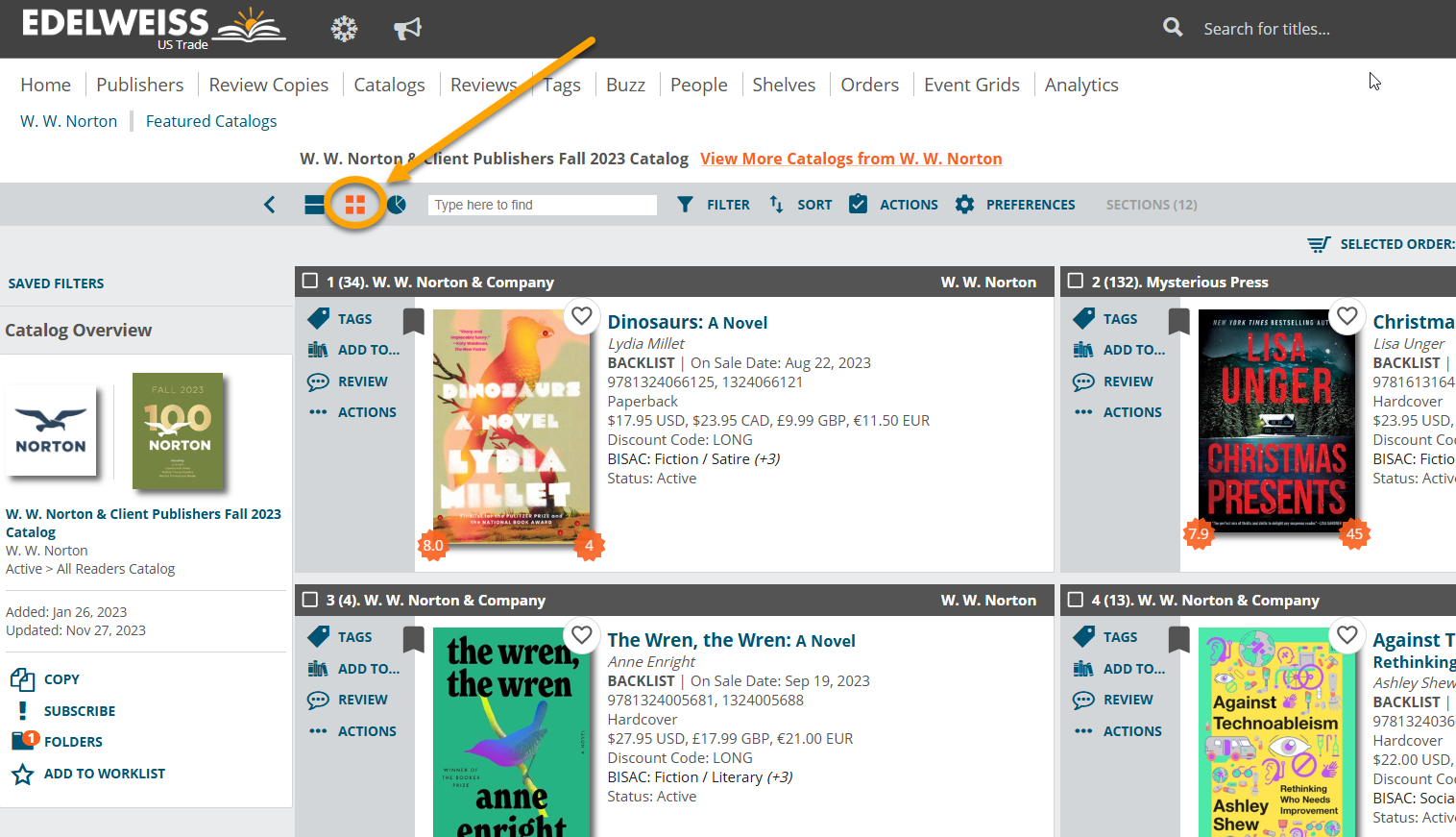The width and height of the screenshot is (1456, 837).
Task: Click View More Catalogs from W. W. Norton
Action: 850,159
